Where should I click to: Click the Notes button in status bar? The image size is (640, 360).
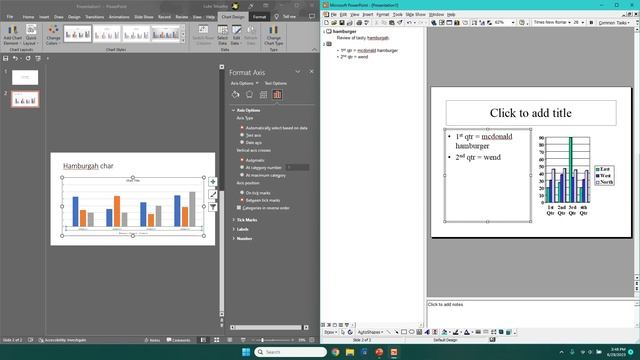(152, 340)
